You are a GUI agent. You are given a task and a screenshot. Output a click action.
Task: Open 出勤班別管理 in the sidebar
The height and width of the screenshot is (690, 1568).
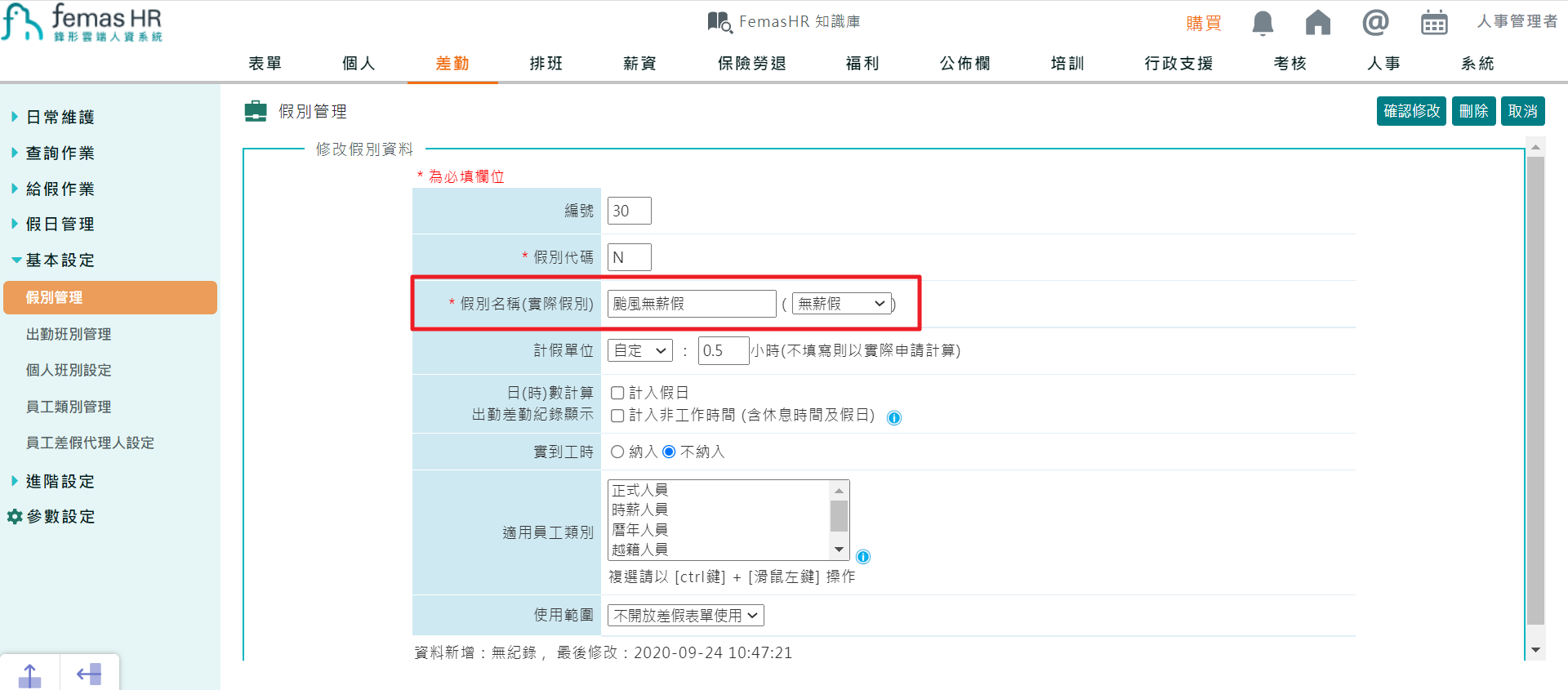[x=69, y=334]
